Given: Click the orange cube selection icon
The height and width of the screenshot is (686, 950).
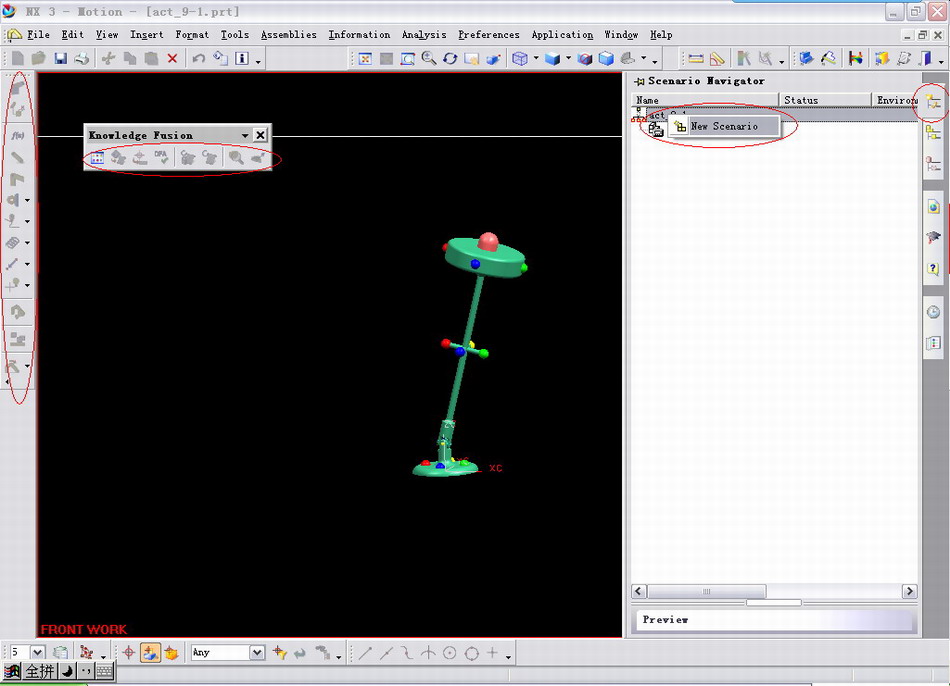Looking at the screenshot, I should click(x=171, y=653).
